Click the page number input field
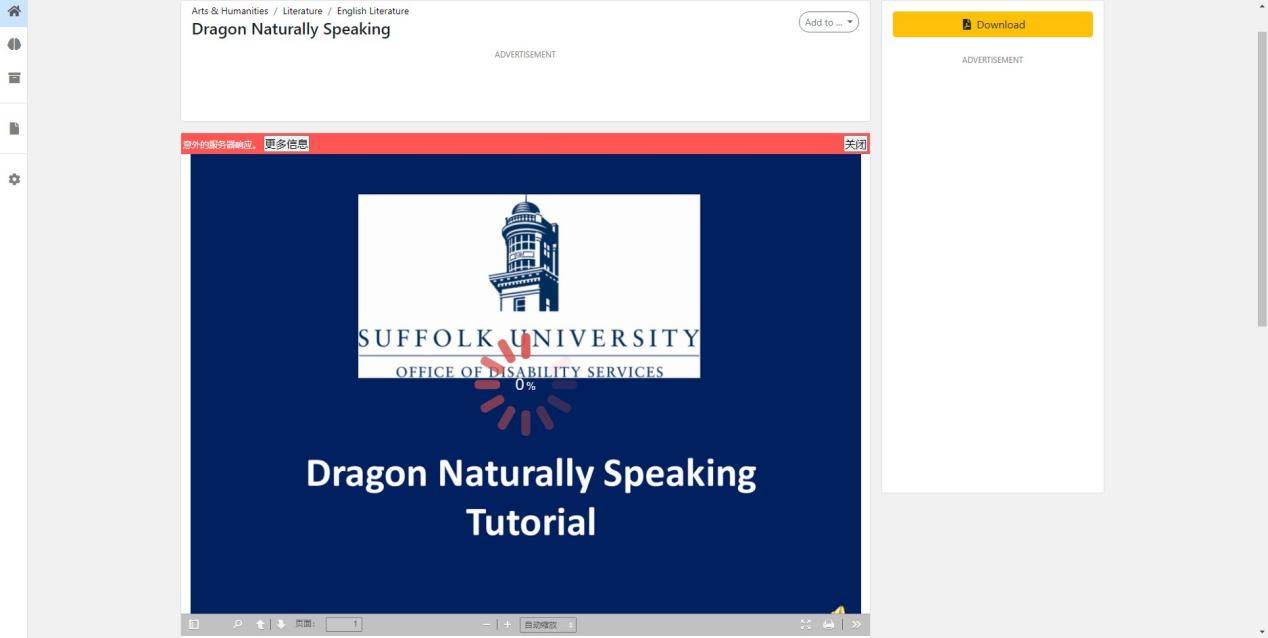Image resolution: width=1268 pixels, height=638 pixels. point(344,624)
